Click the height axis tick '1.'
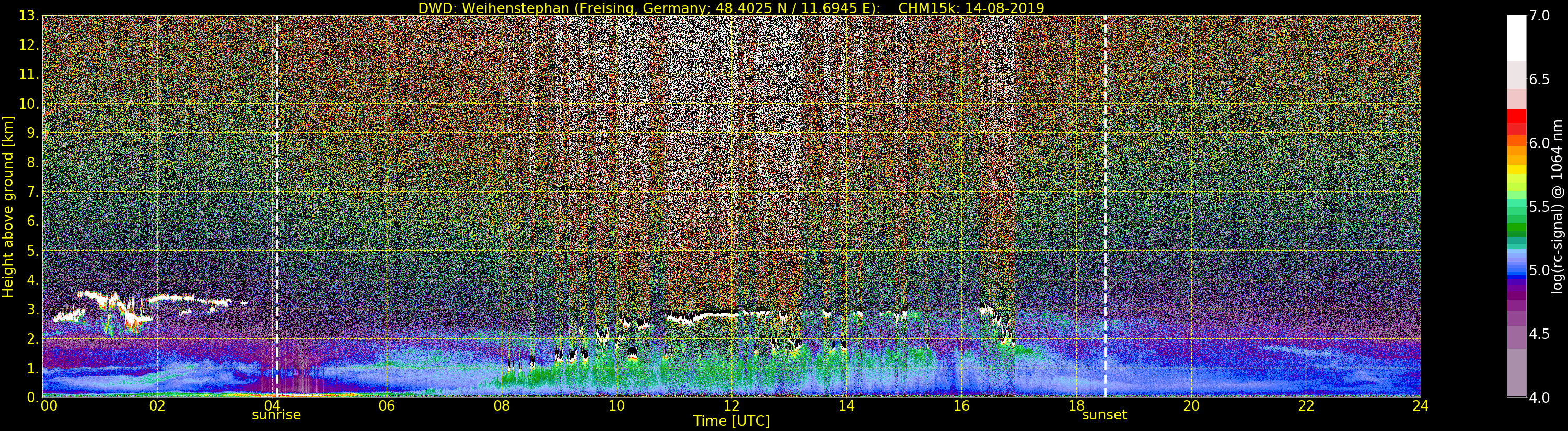 (x=32, y=368)
